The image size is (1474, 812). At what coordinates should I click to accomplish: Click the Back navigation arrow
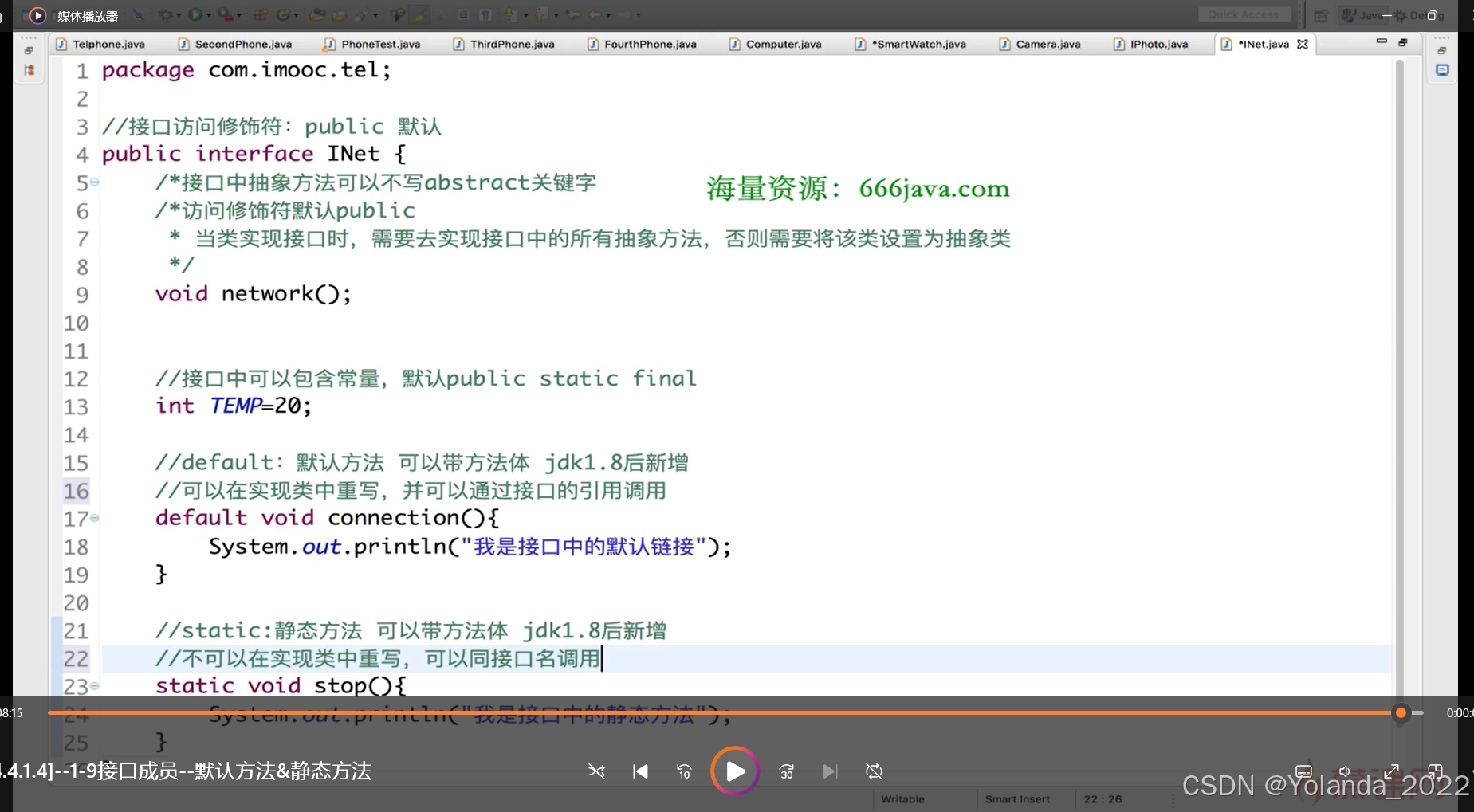(595, 14)
